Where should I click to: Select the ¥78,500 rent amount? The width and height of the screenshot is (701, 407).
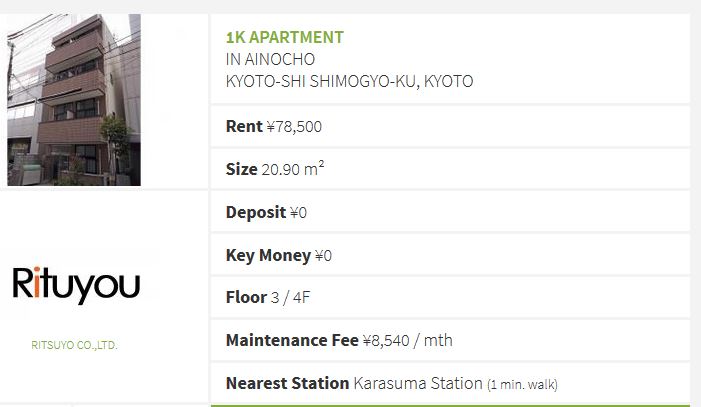(x=294, y=127)
